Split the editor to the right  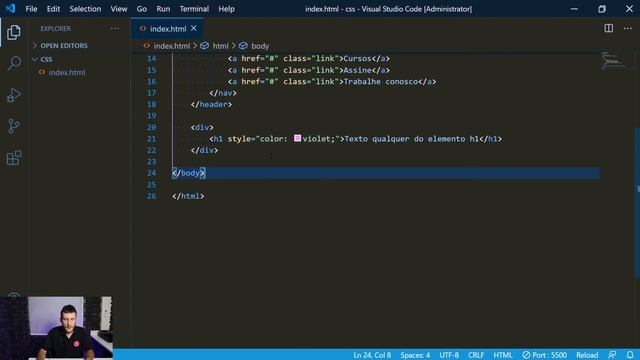(608, 28)
